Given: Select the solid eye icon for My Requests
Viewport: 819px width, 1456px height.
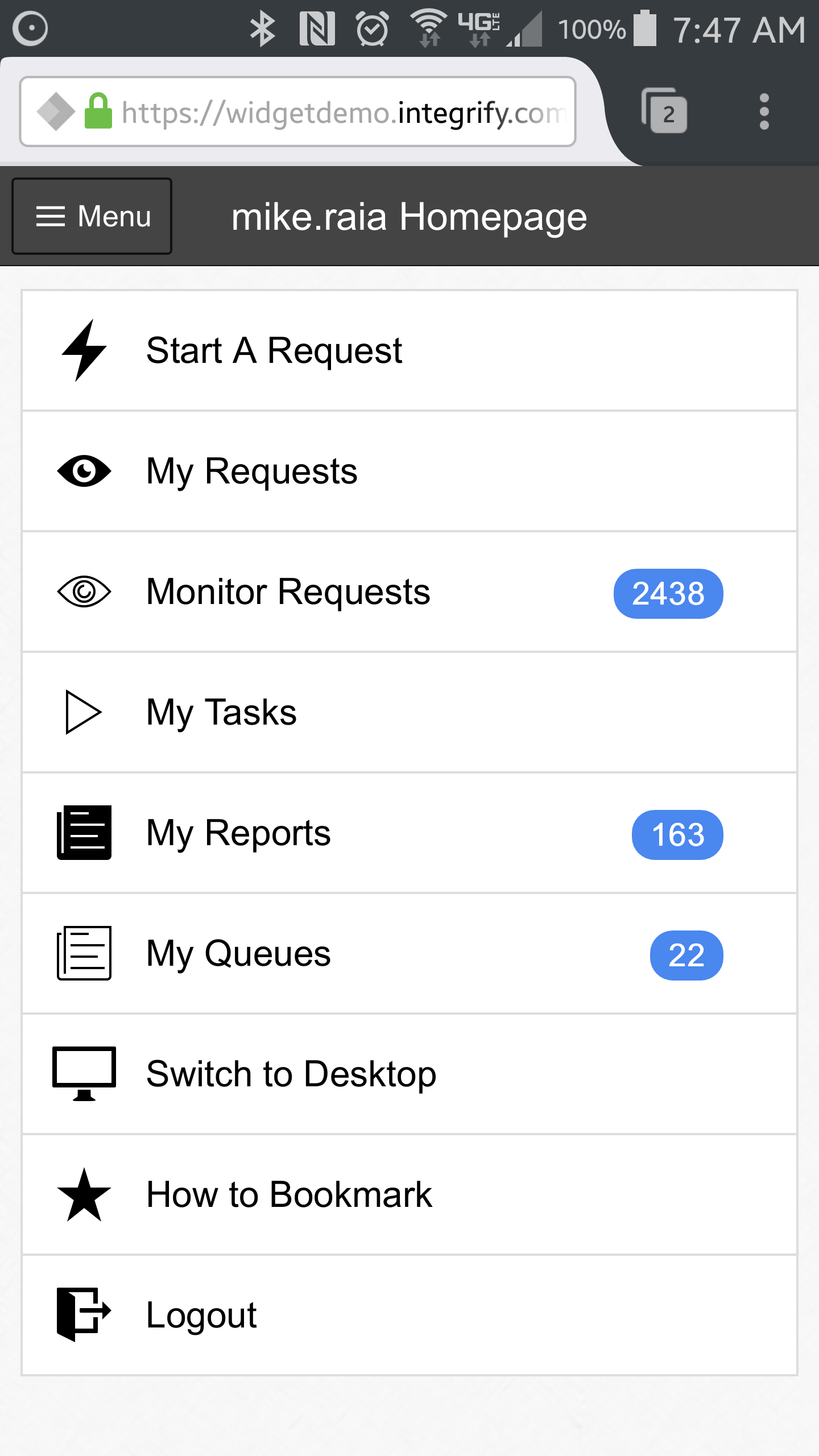Looking at the screenshot, I should (84, 471).
